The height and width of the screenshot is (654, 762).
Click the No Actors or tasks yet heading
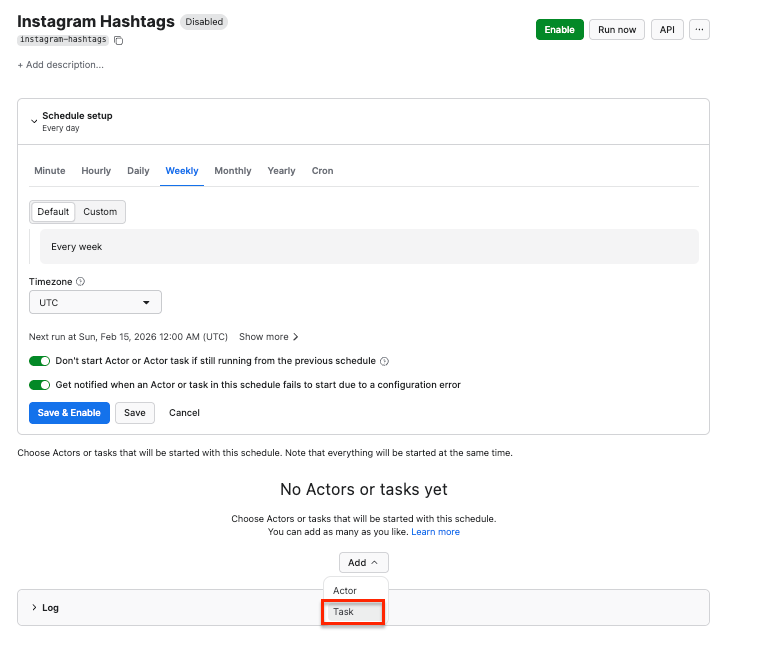pos(364,489)
